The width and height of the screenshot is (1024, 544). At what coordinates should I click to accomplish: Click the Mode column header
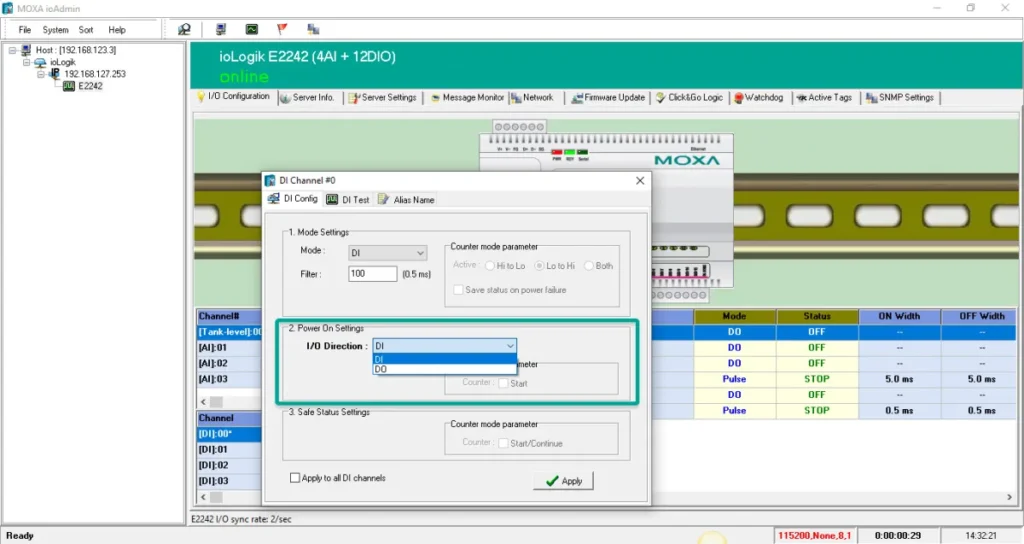click(735, 316)
